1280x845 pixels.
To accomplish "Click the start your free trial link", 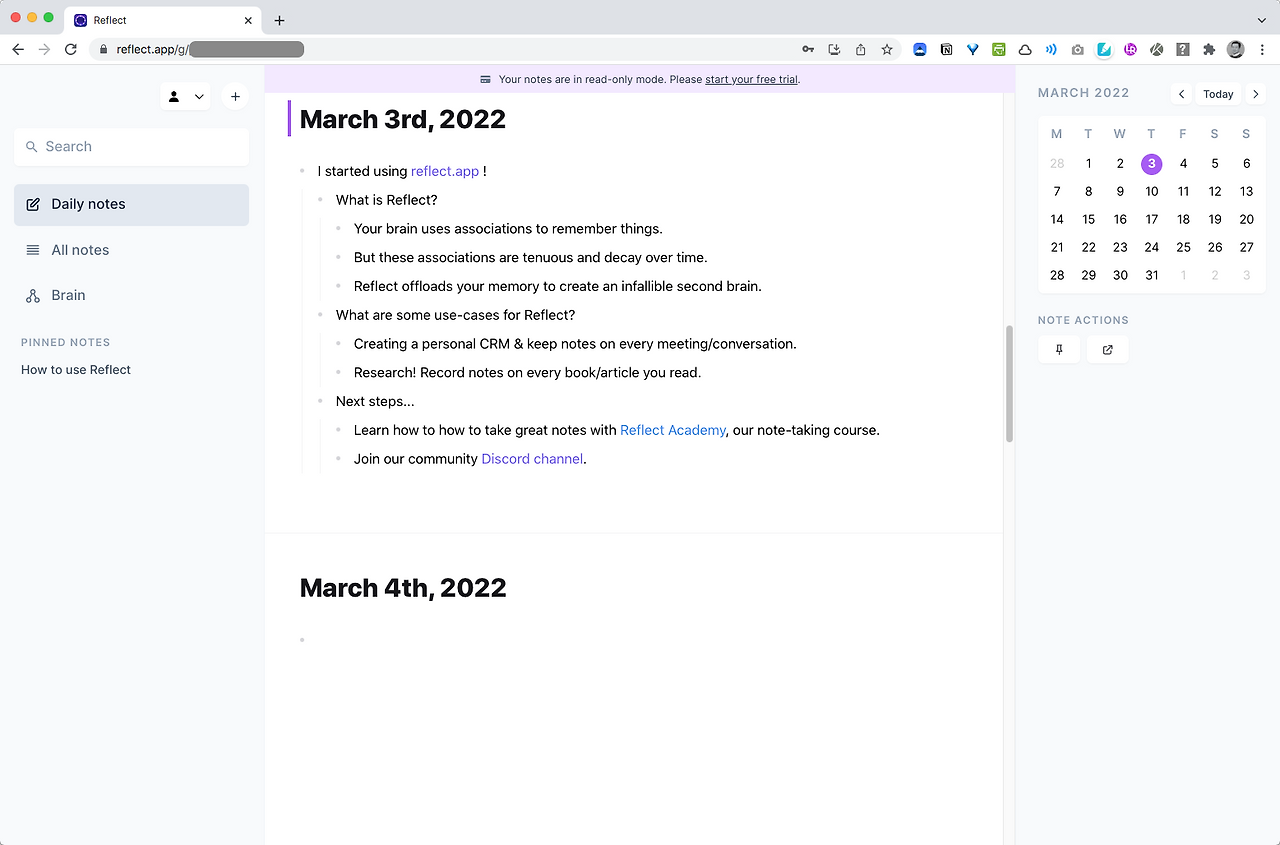I will [x=751, y=79].
